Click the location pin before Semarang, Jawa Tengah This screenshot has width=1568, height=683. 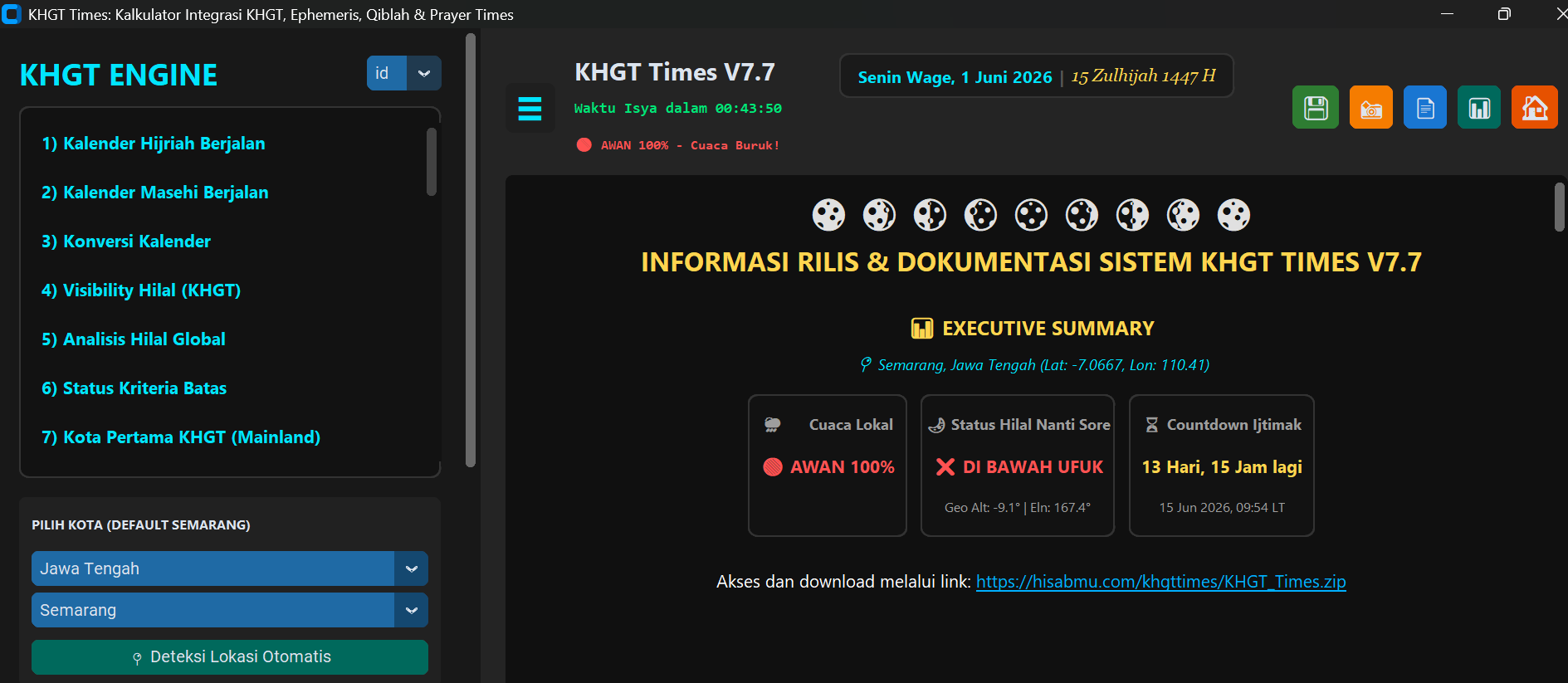pos(866,364)
